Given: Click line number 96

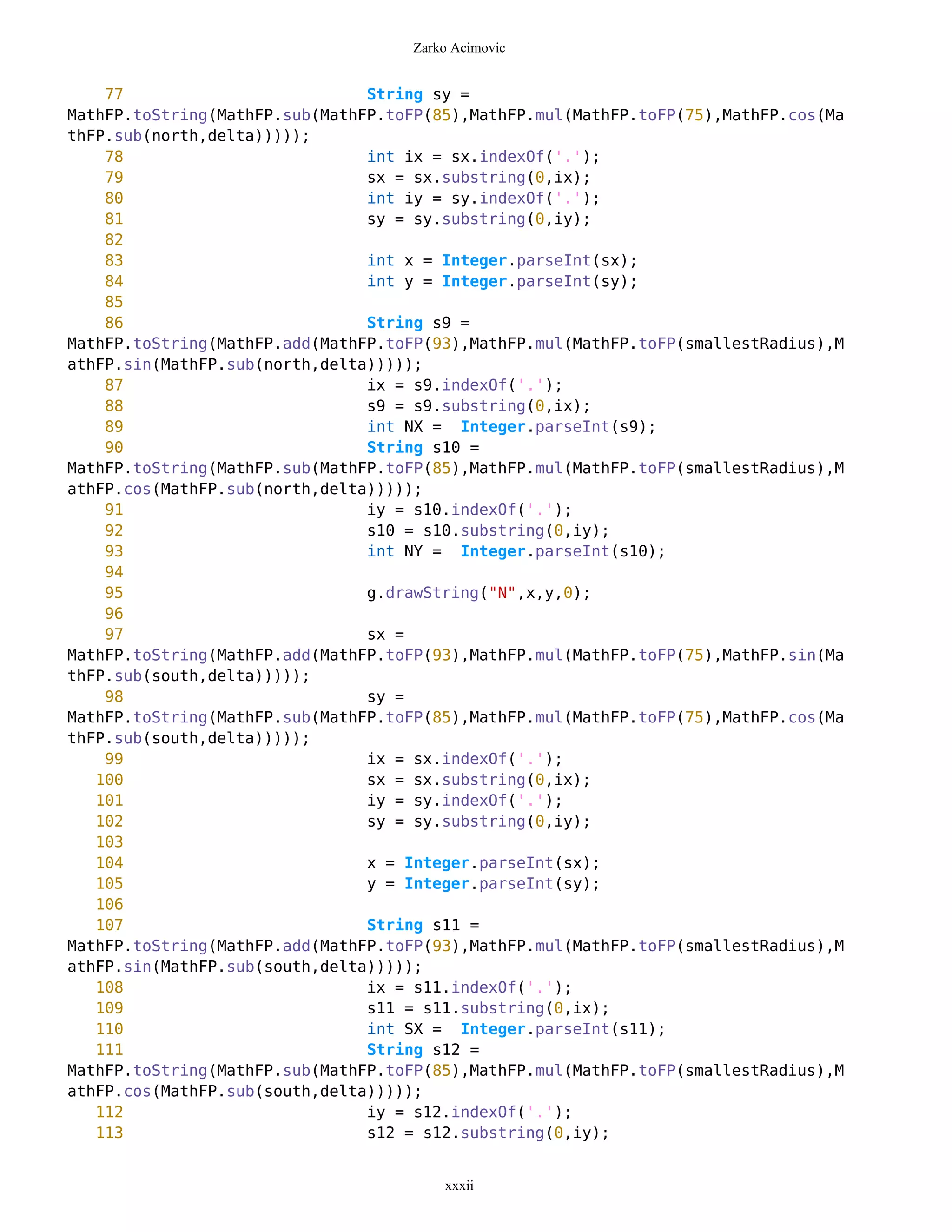Looking at the screenshot, I should point(114,614).
